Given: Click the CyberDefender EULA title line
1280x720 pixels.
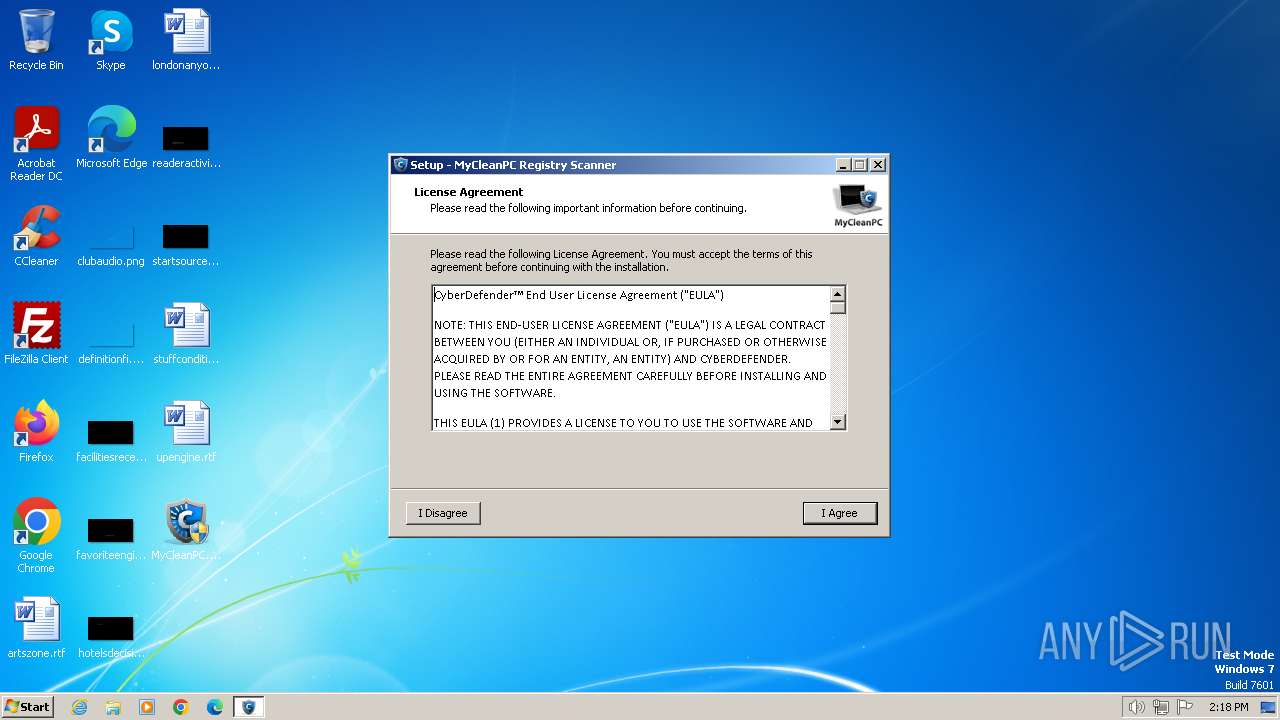Looking at the screenshot, I should (x=579, y=295).
